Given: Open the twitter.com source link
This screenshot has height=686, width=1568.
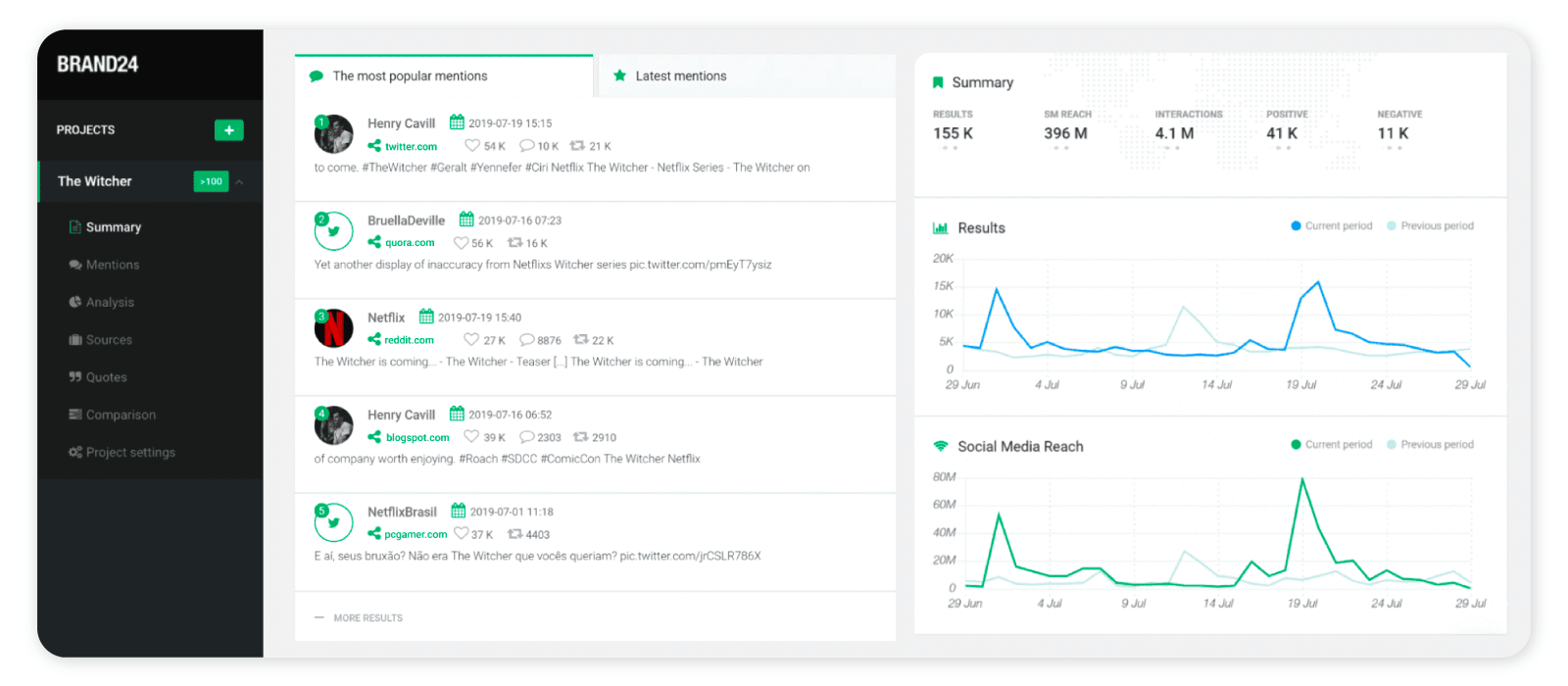Looking at the screenshot, I should coord(411,147).
